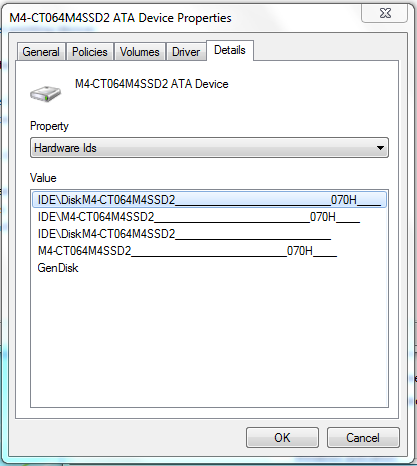This screenshot has height=466, width=417.
Task: Click the disk drive device icon
Action: point(46,93)
